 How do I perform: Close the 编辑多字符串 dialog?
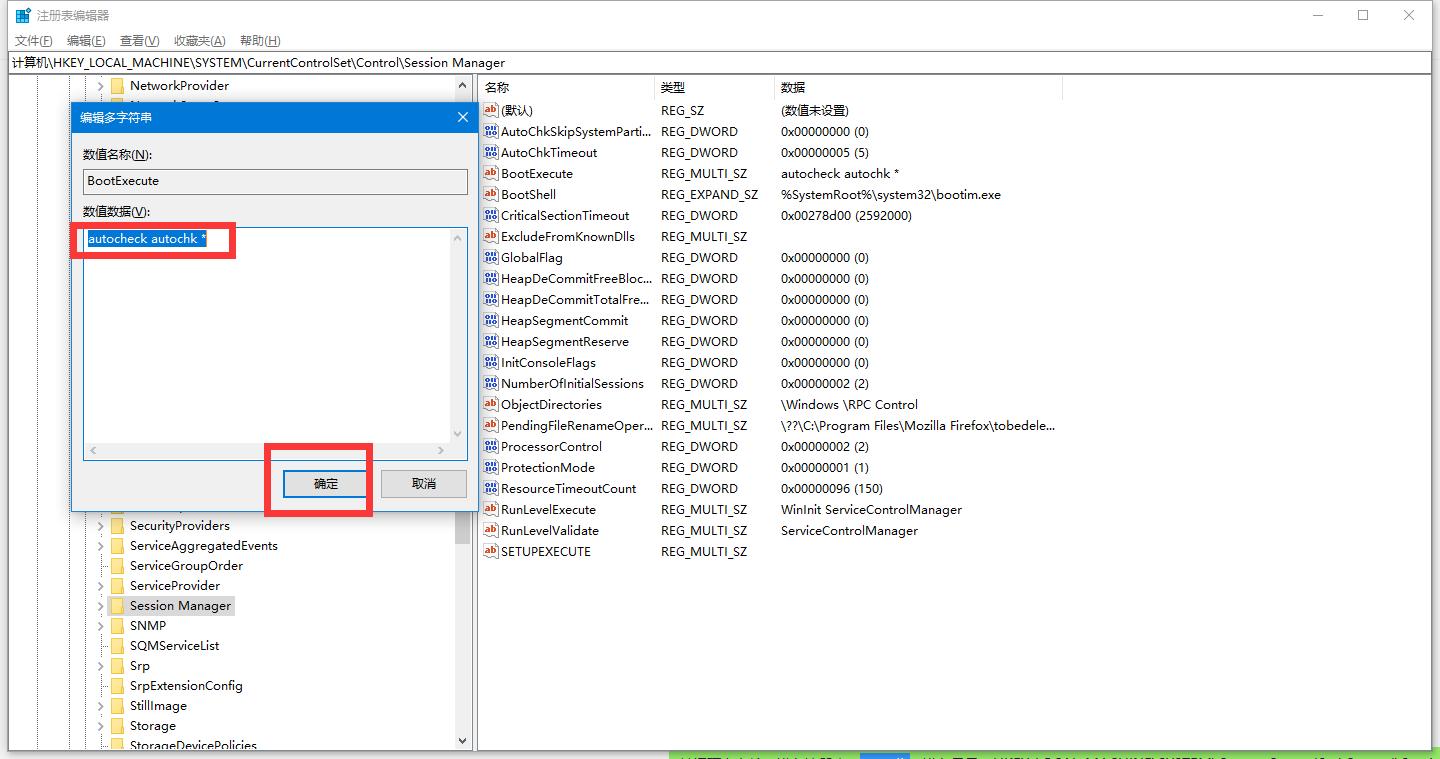(462, 117)
